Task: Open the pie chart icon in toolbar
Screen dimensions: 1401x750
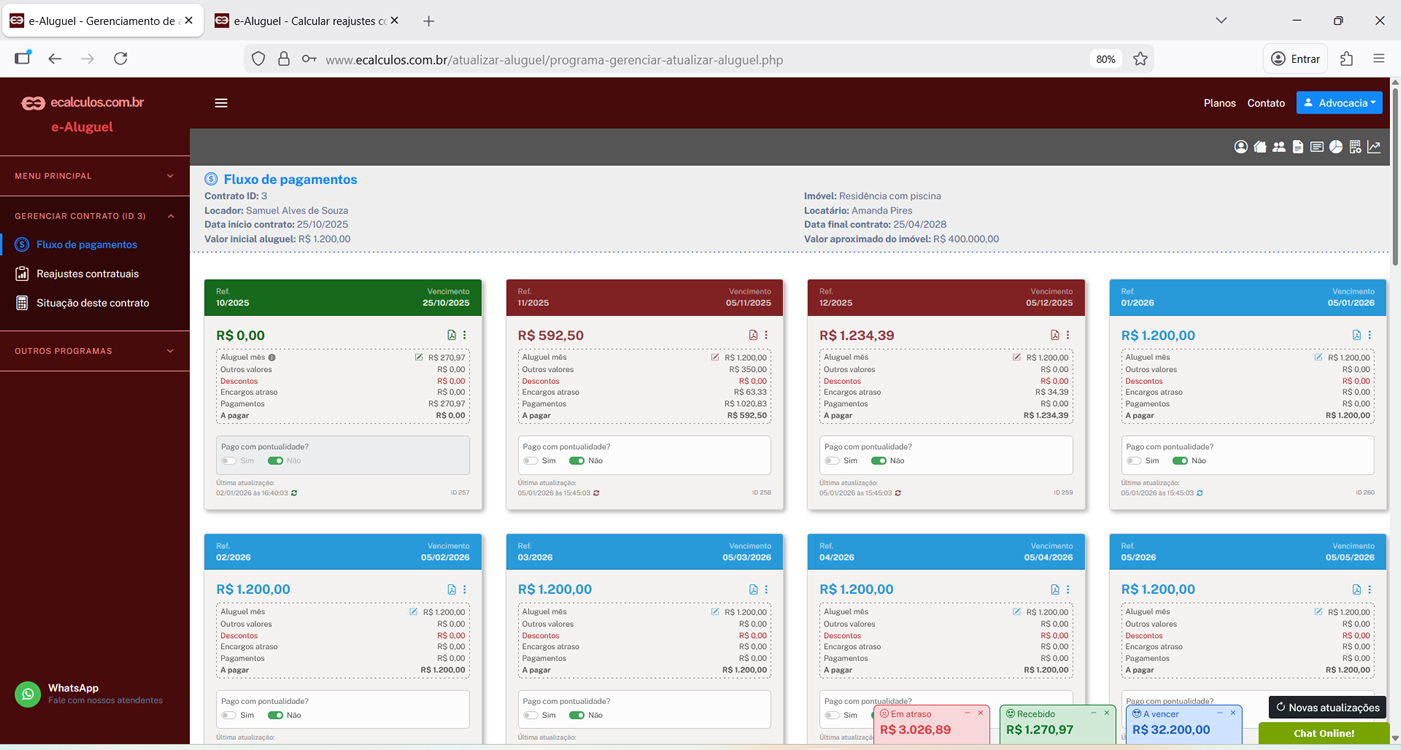Action: [1336, 147]
